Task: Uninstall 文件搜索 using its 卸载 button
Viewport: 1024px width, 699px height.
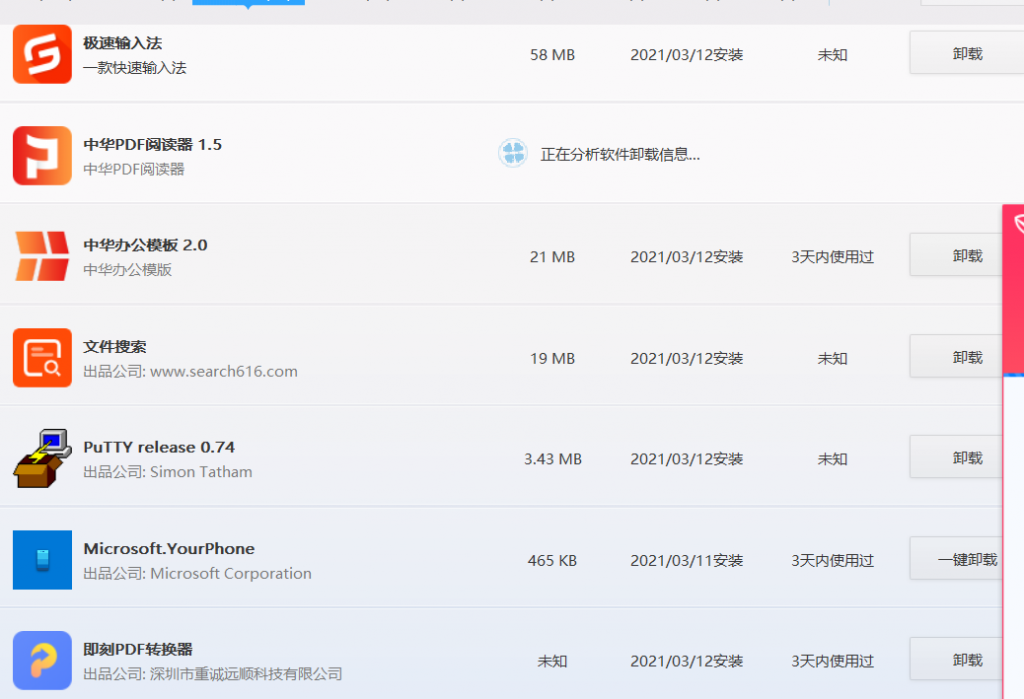Action: tap(966, 357)
